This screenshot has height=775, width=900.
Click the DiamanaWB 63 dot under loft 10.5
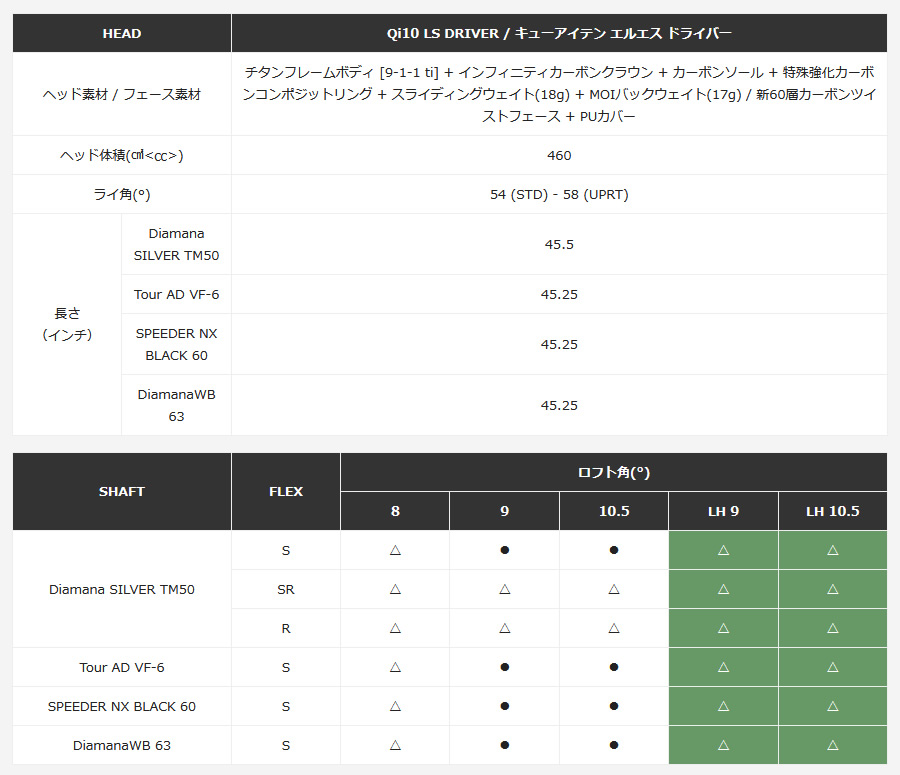614,746
